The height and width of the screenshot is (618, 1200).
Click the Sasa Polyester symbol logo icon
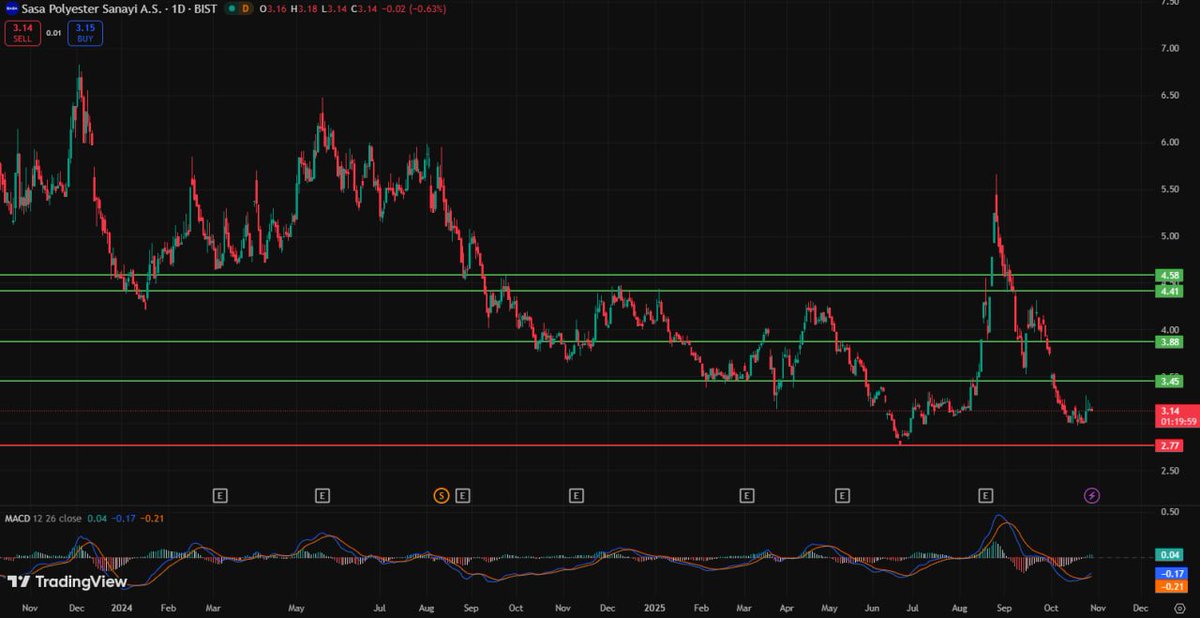11,8
